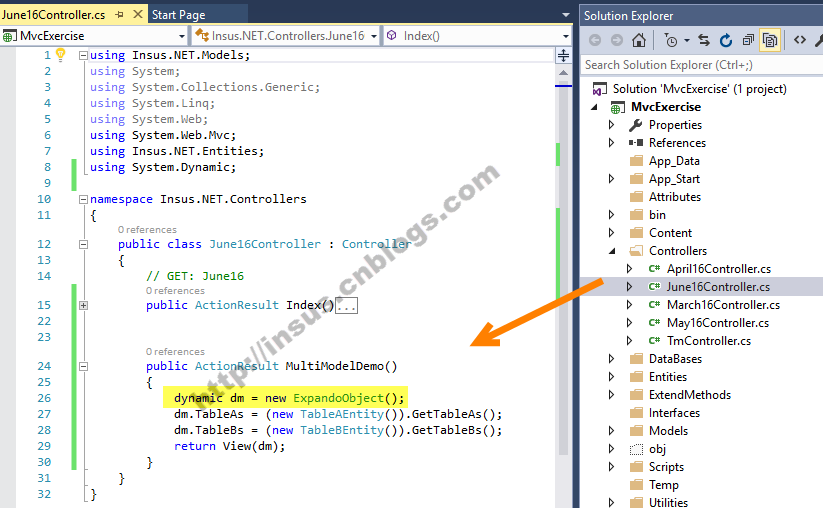This screenshot has width=823, height=508.
Task: Expand the DataBases folder
Action: tap(611, 358)
